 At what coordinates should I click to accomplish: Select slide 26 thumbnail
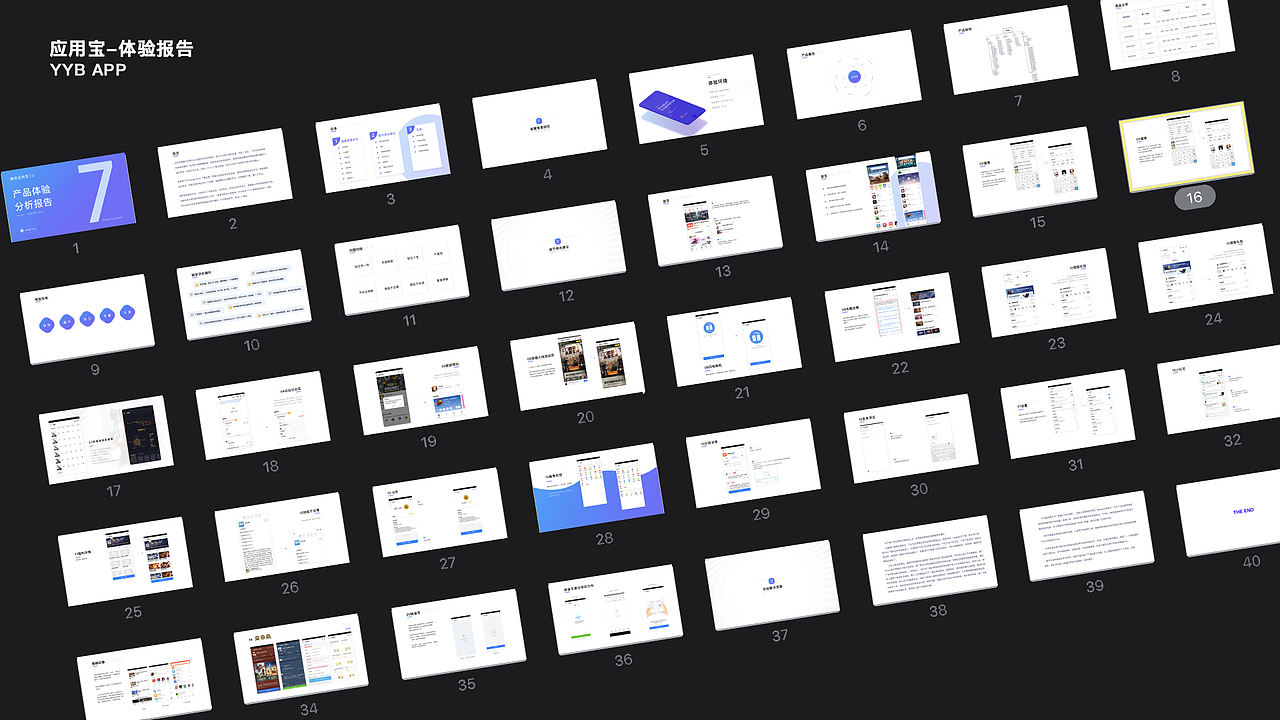tap(283, 538)
